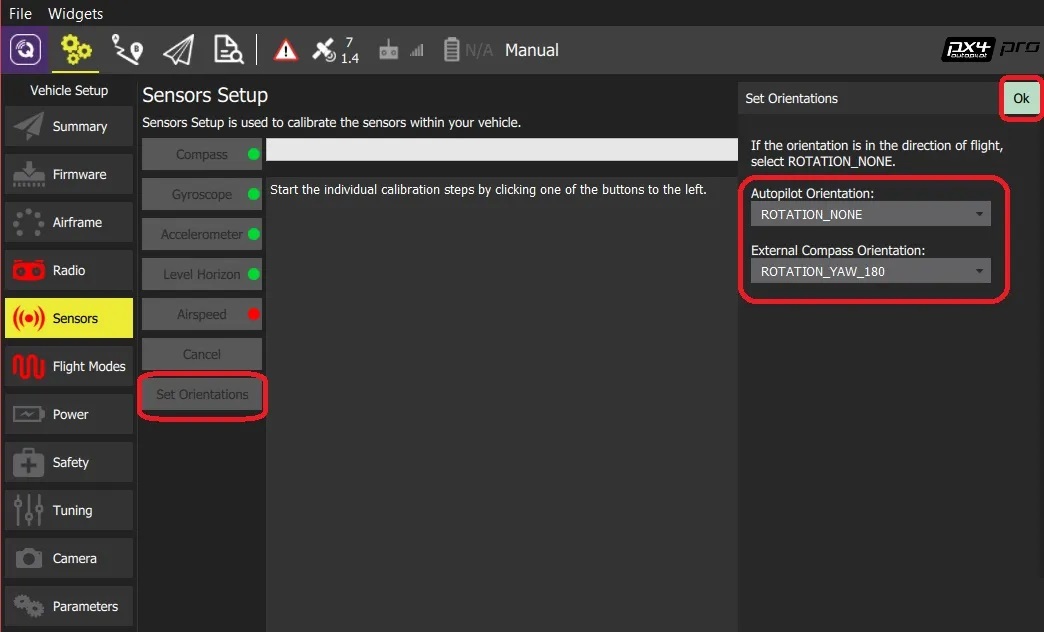Open the Plan view waypoint icon

(127, 49)
